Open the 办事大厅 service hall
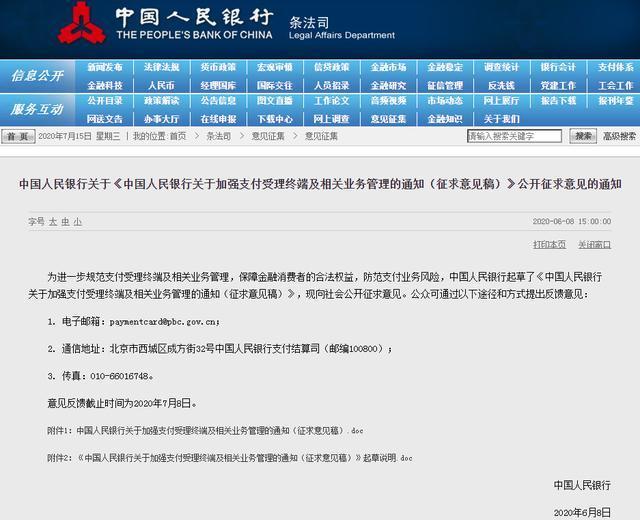Viewport: 640px width, 520px height. (162, 119)
